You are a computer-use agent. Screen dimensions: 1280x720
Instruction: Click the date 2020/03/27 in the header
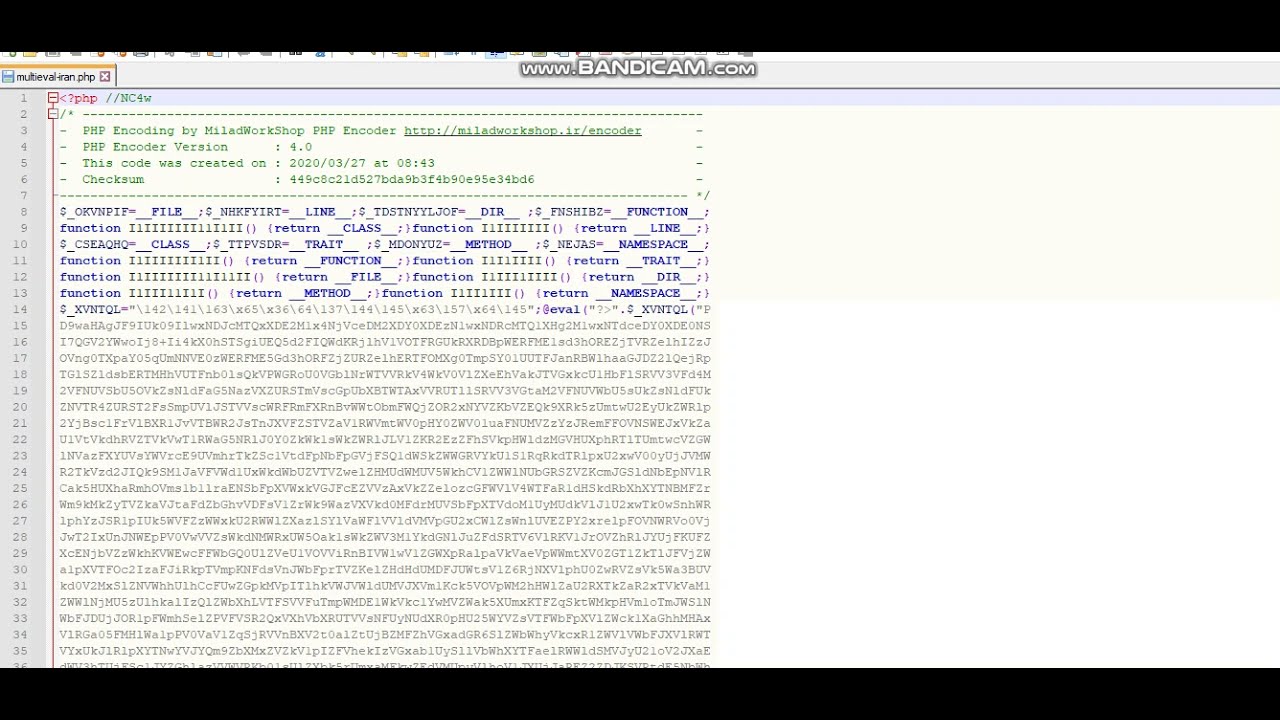pos(327,163)
